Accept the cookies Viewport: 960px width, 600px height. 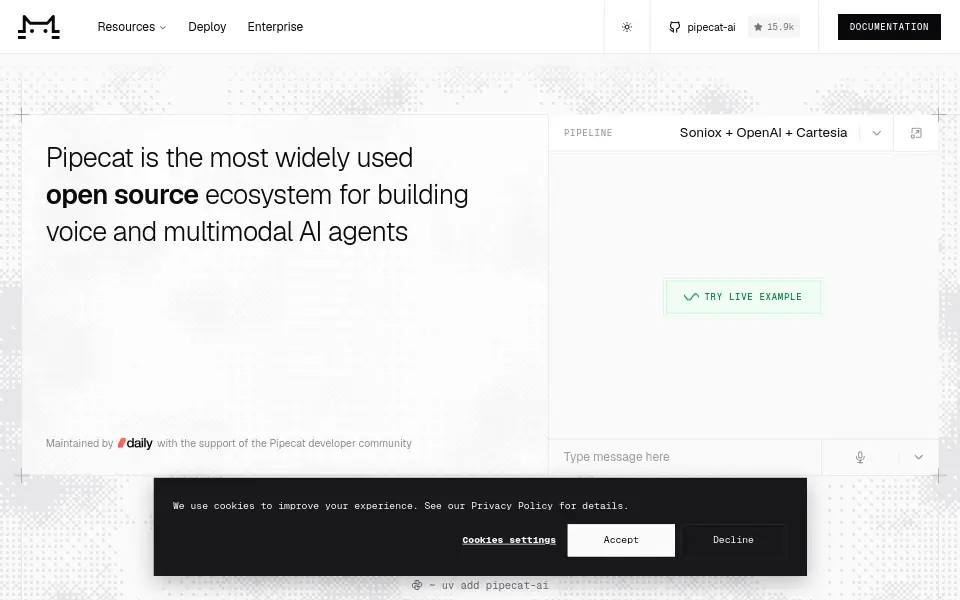click(x=621, y=540)
